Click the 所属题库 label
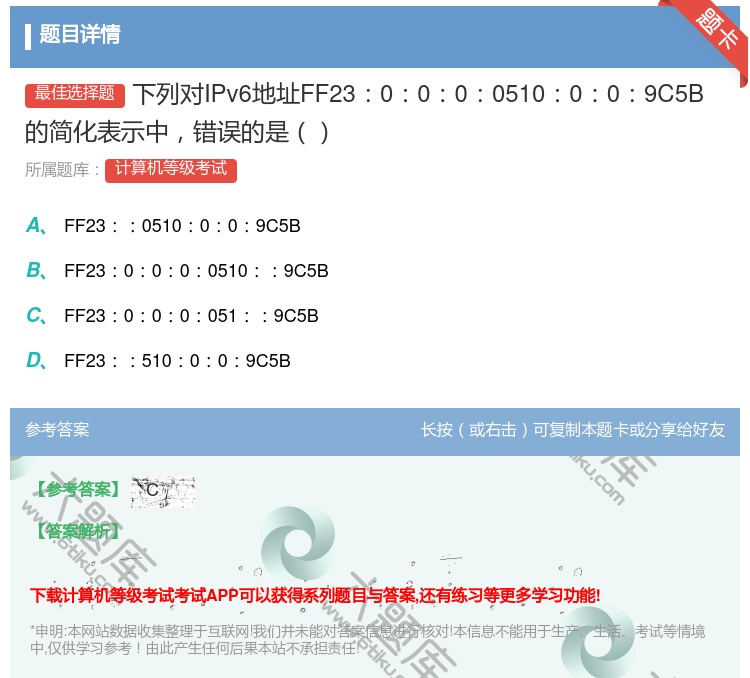The height and width of the screenshot is (678, 750). pyautogui.click(x=63, y=170)
